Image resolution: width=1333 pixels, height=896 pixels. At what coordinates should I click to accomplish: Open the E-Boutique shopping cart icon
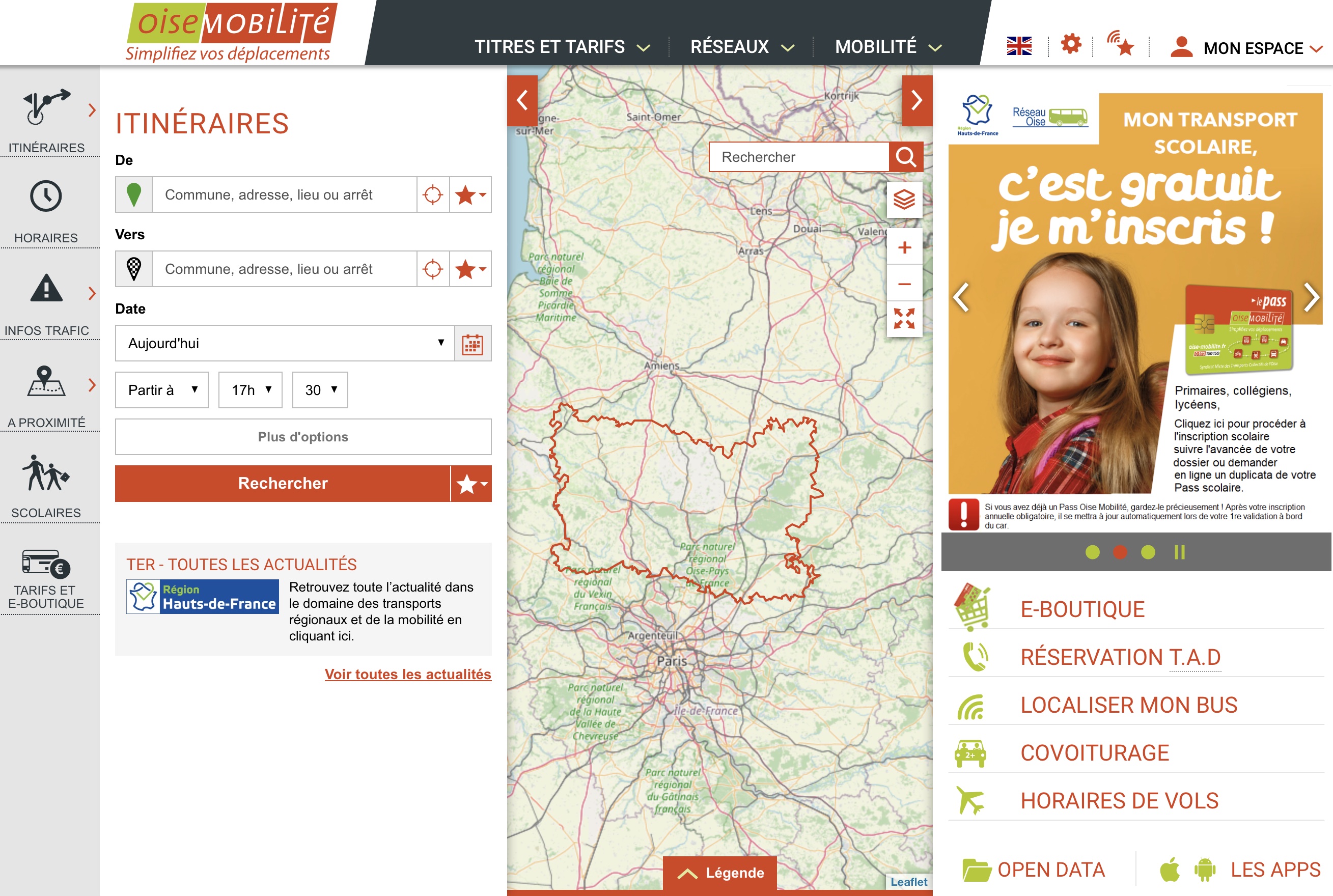click(x=973, y=607)
